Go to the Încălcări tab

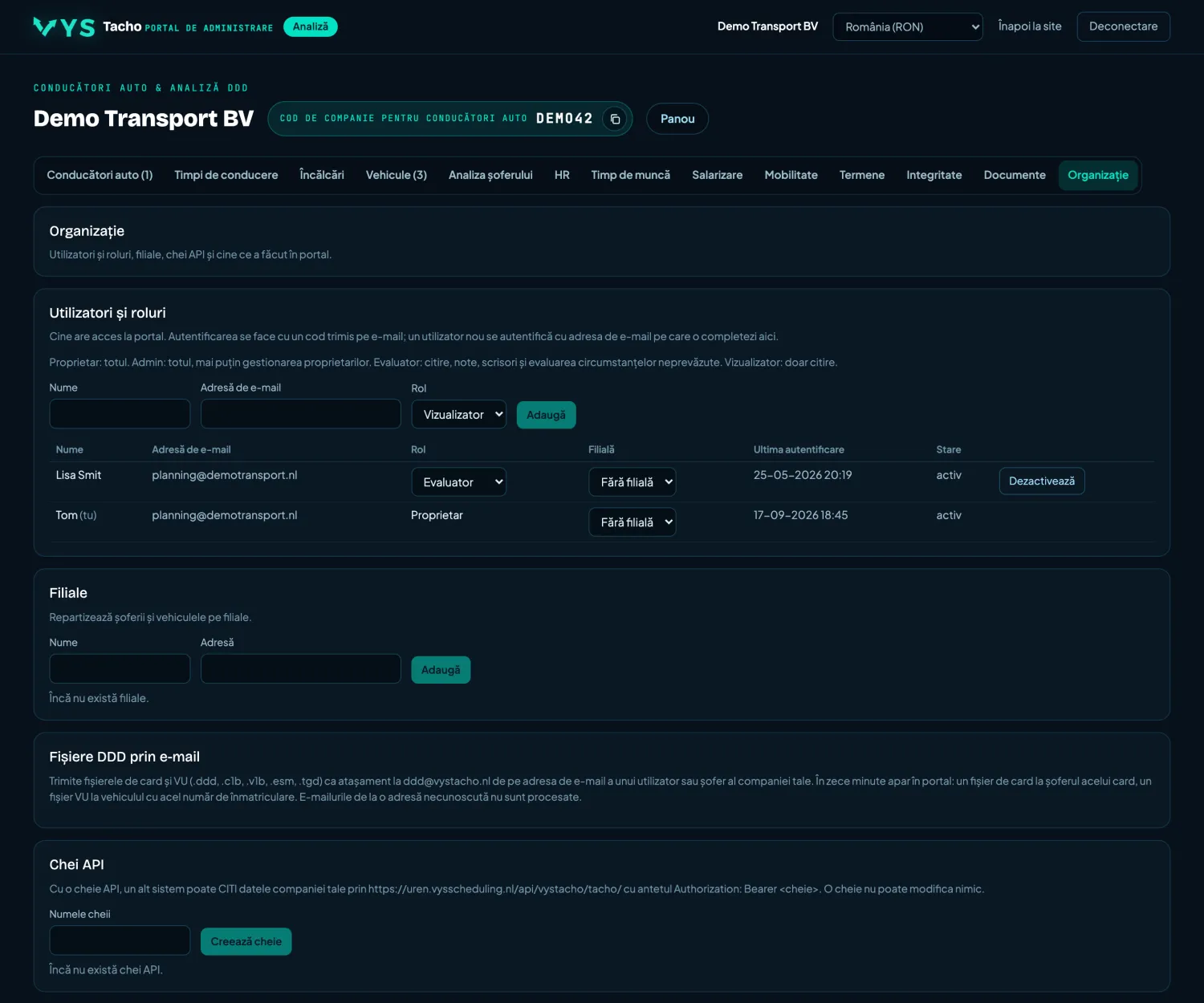[x=322, y=175]
